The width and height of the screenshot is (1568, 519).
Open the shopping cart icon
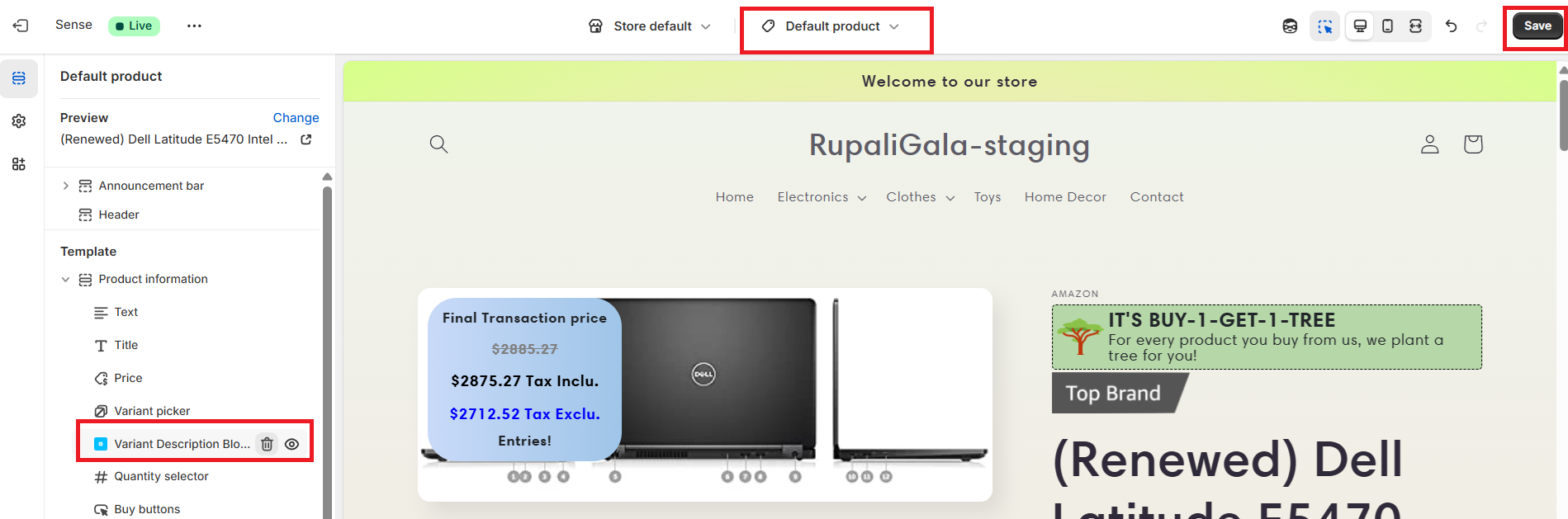click(1472, 144)
